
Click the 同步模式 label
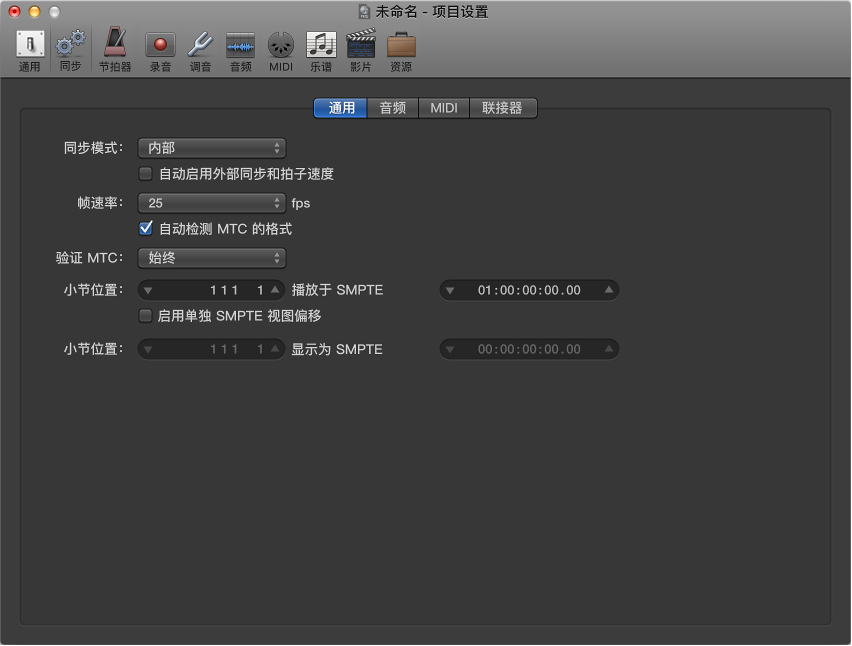pos(93,148)
